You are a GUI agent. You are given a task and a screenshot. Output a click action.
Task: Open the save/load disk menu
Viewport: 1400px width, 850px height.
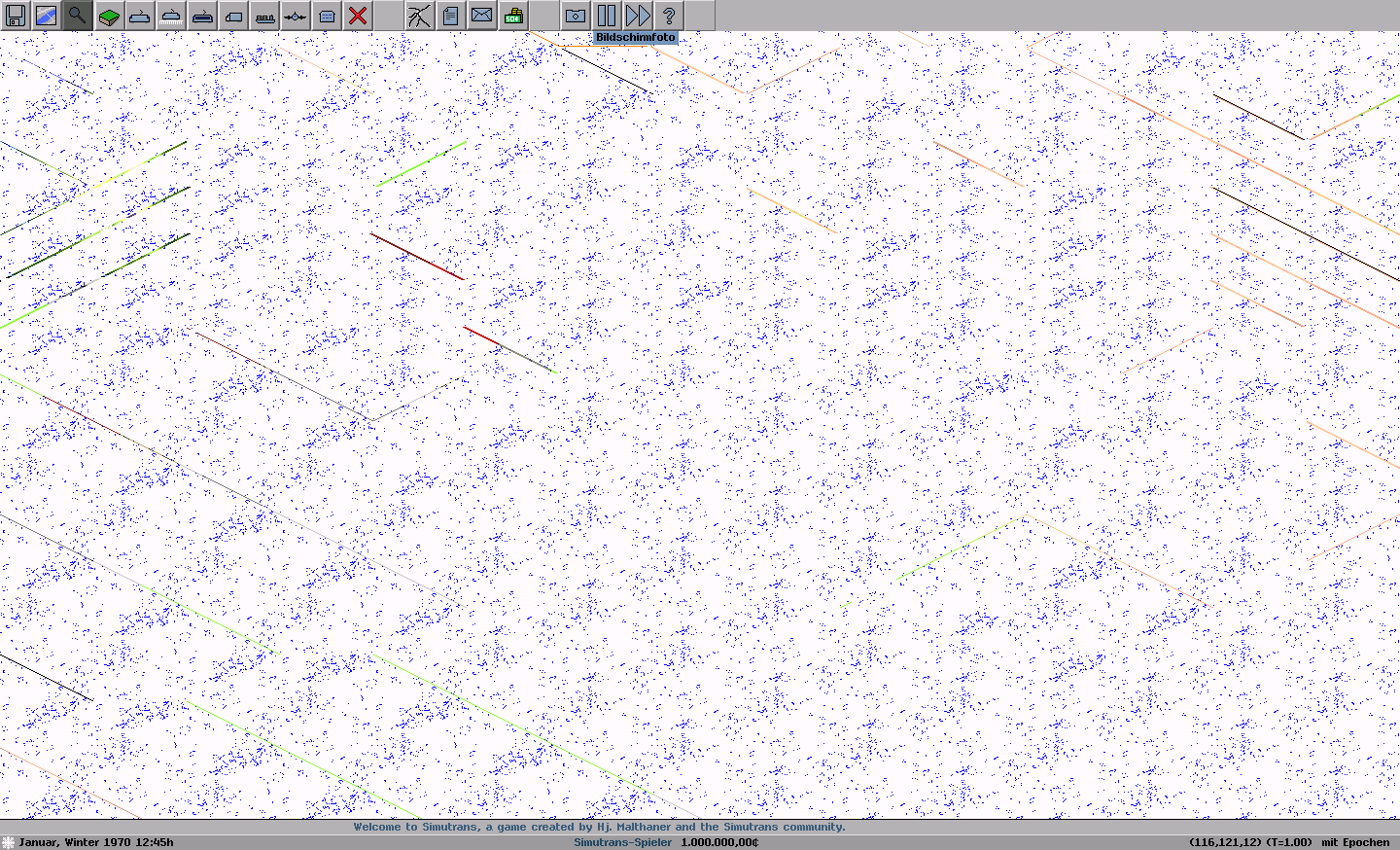(16, 16)
